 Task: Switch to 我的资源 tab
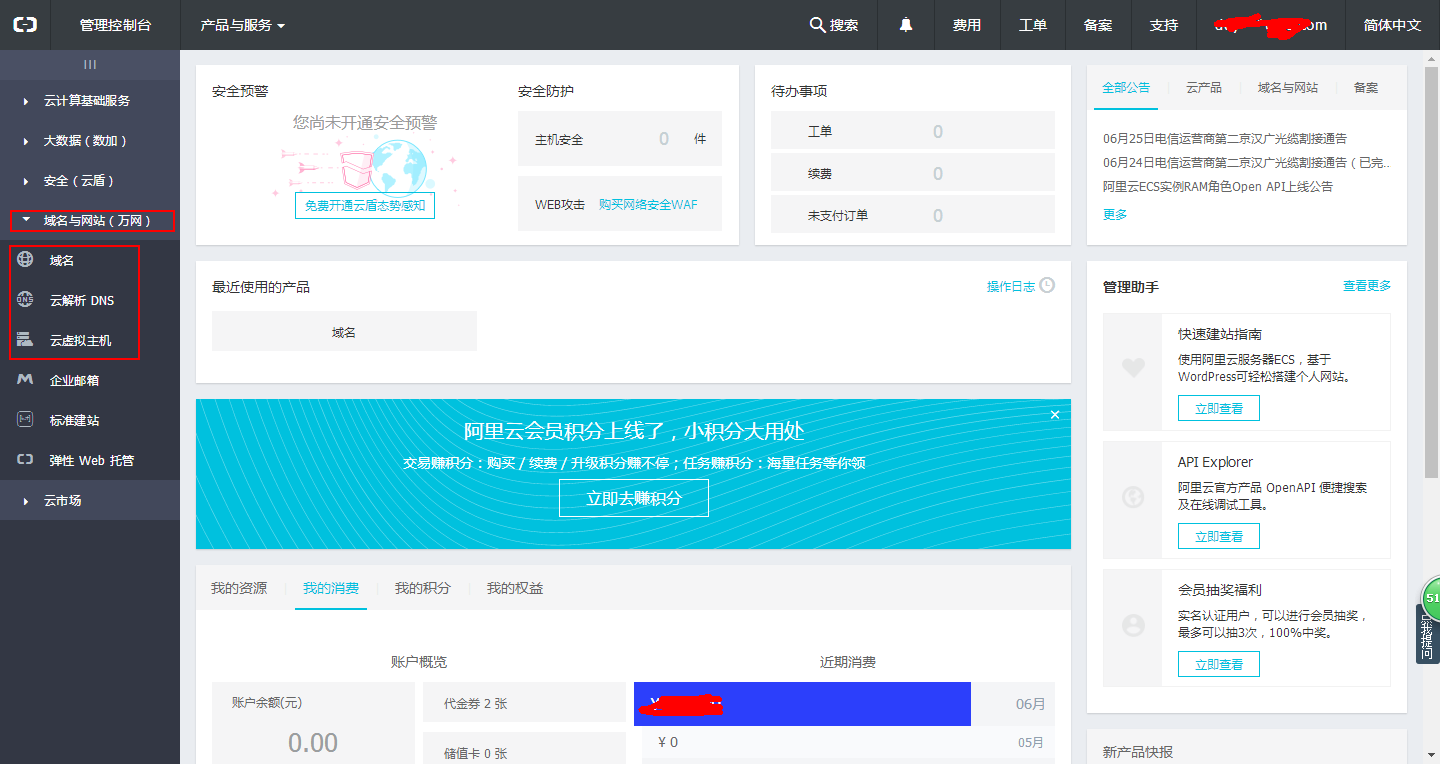239,588
